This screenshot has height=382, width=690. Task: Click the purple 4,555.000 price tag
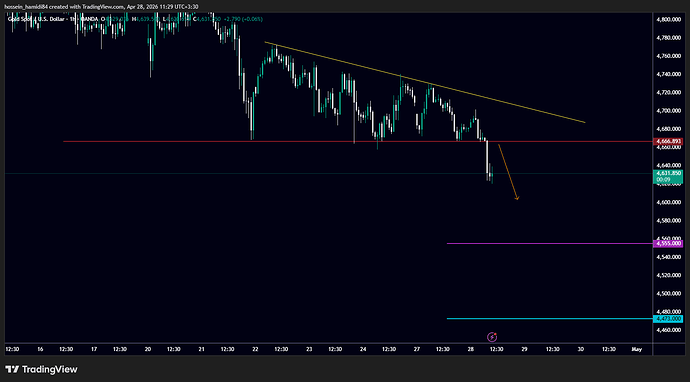[669, 243]
